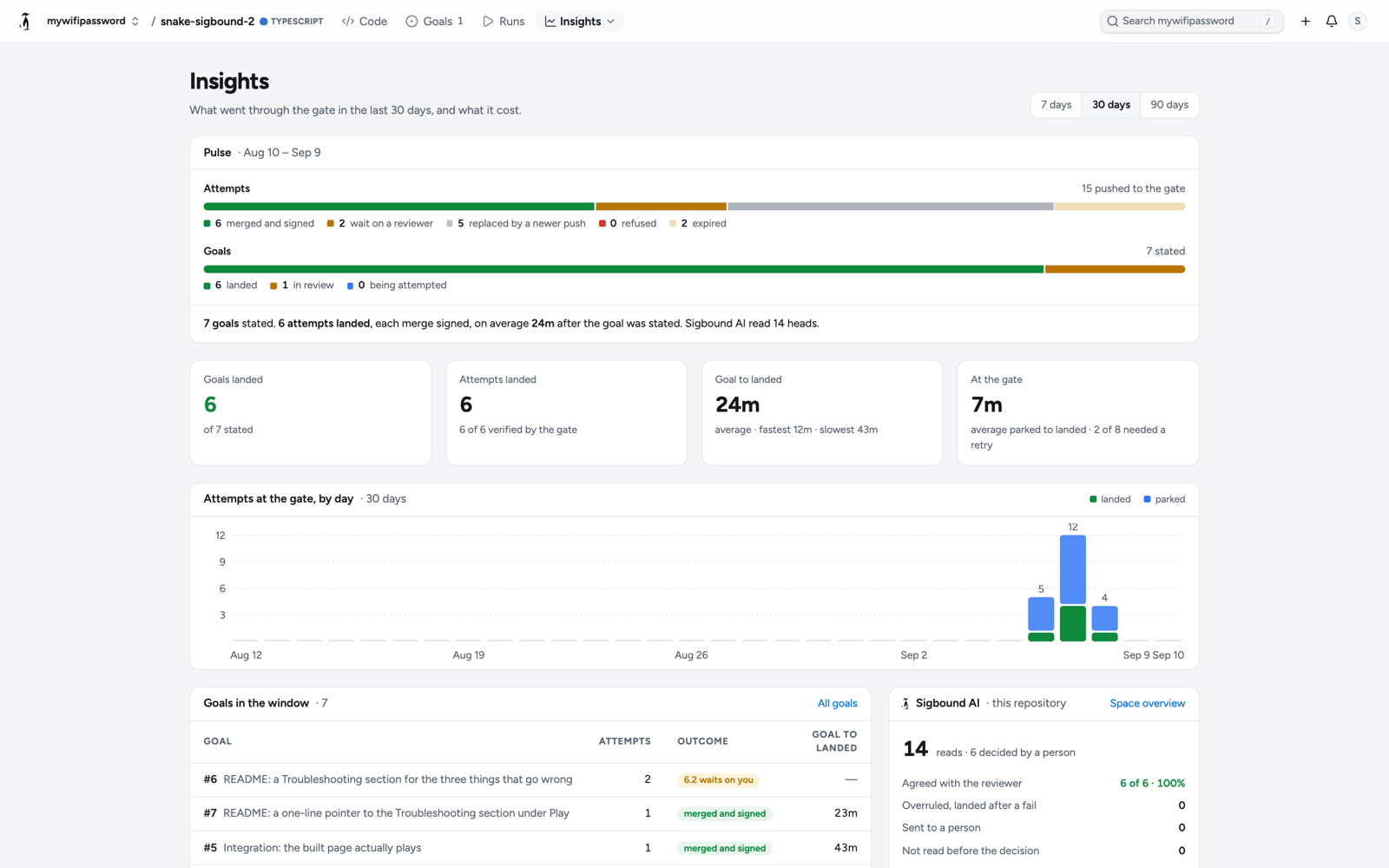Open the notifications bell
This screenshot has height=868, width=1389.
(x=1331, y=21)
